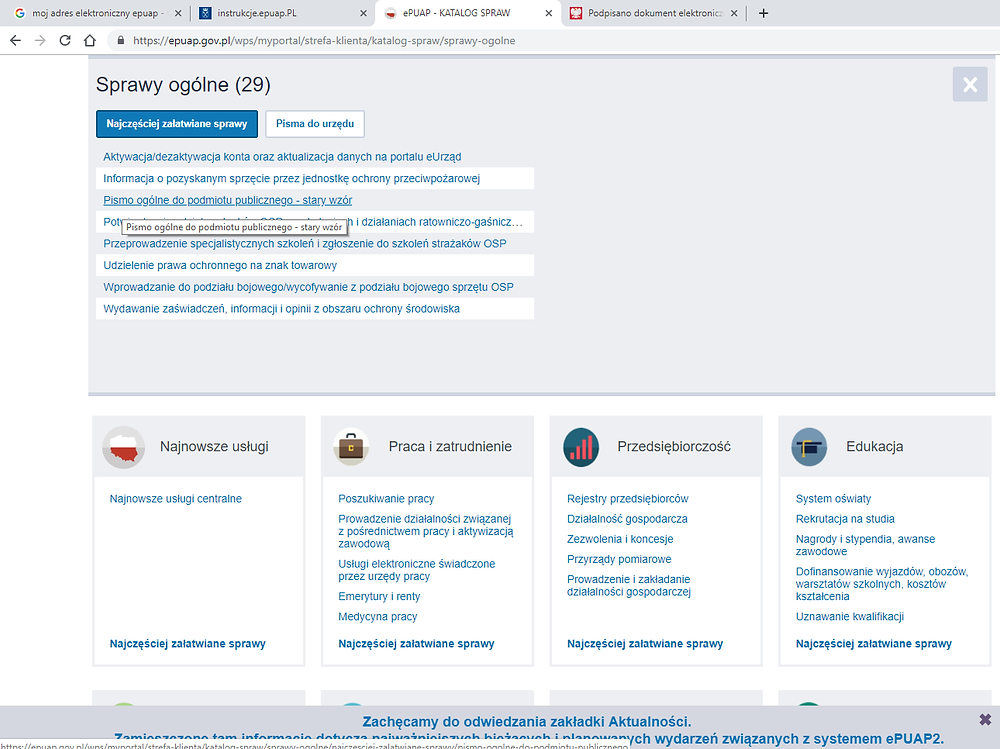Image resolution: width=1000 pixels, height=749 pixels.
Task: Open 'Uznawanie kwalifikacji' link
Action: [x=849, y=617]
